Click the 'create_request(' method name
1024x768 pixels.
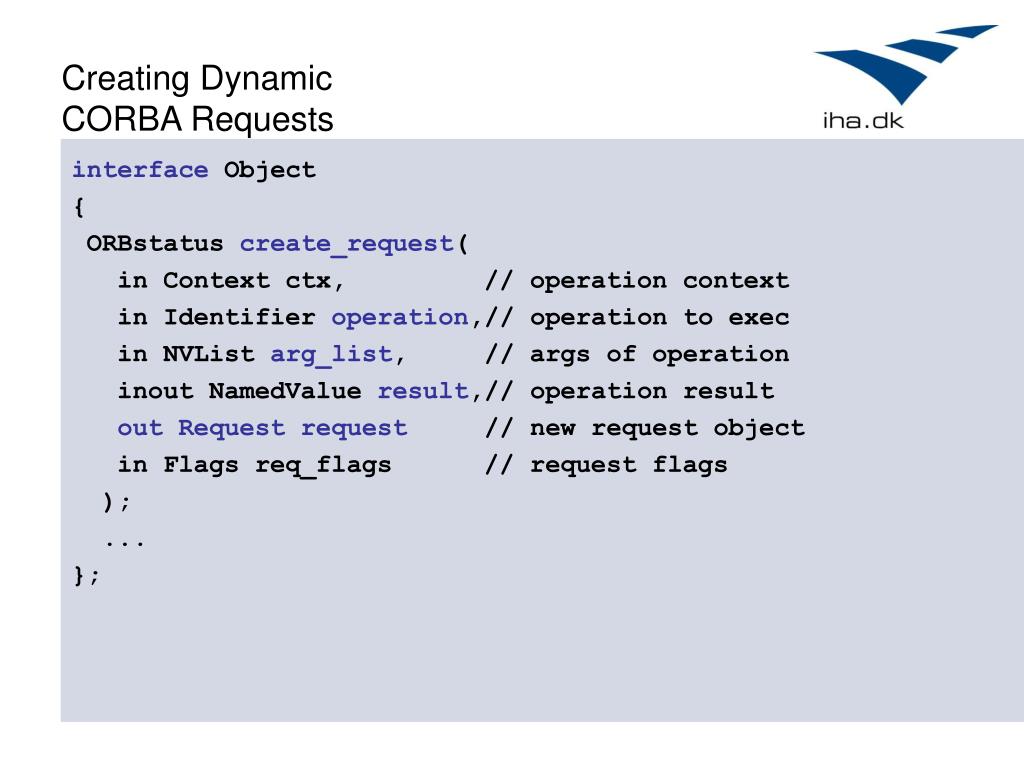(354, 244)
